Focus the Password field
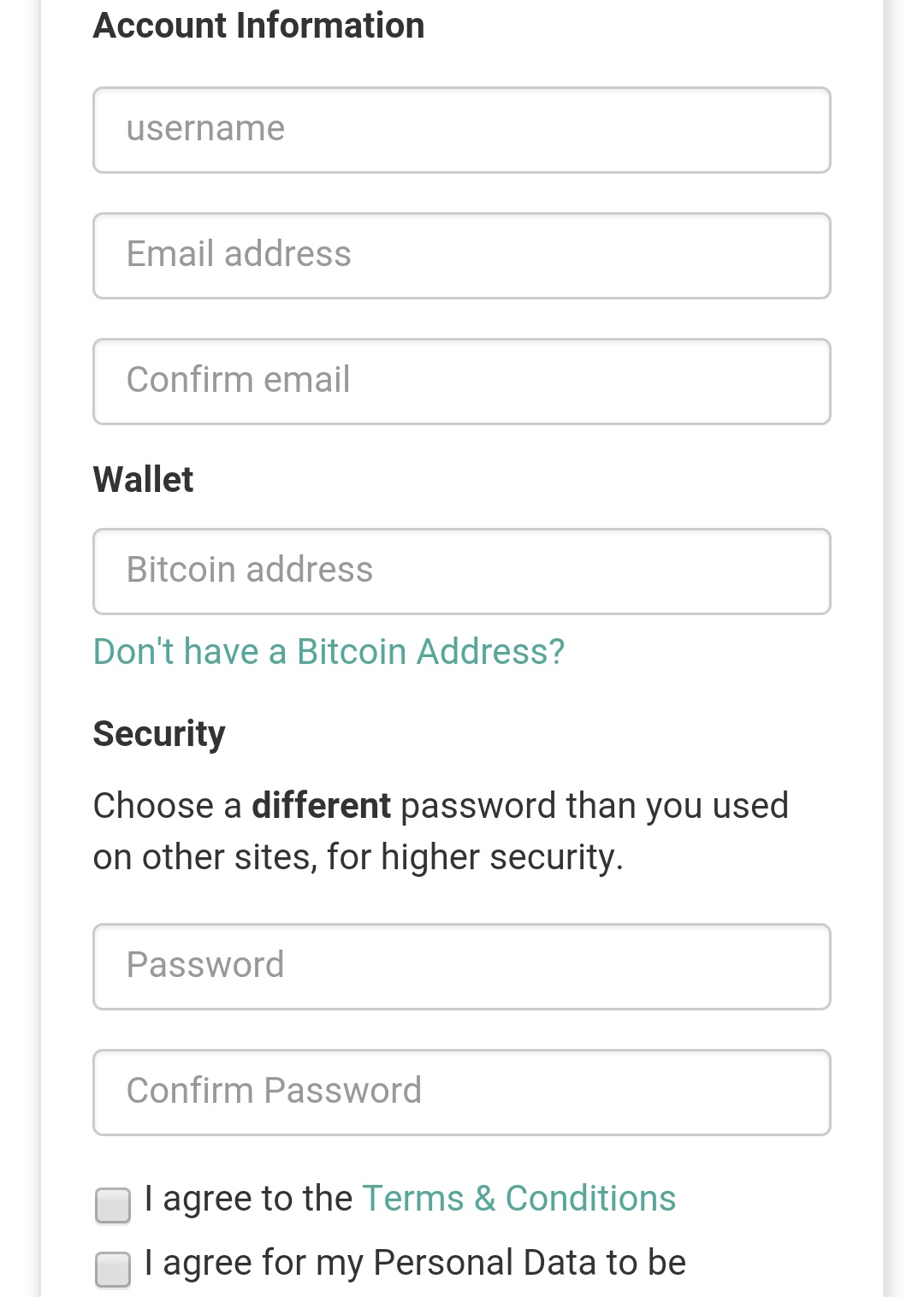Viewport: 924px width, 1297px height. click(x=462, y=967)
